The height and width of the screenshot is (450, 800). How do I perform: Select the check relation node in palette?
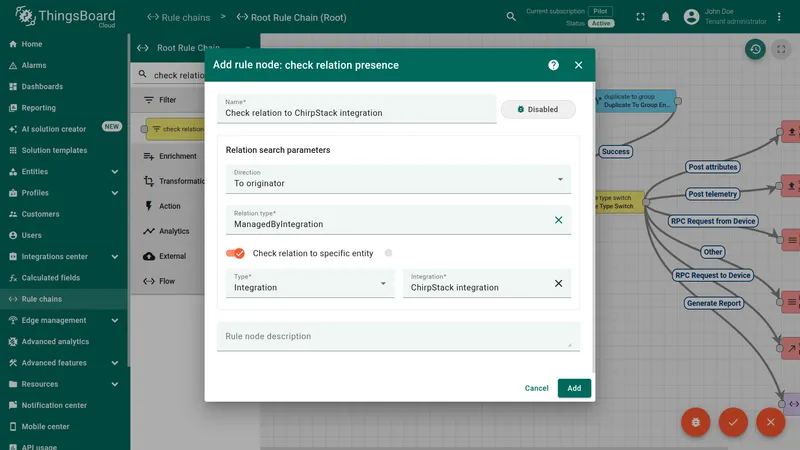[x=175, y=129]
